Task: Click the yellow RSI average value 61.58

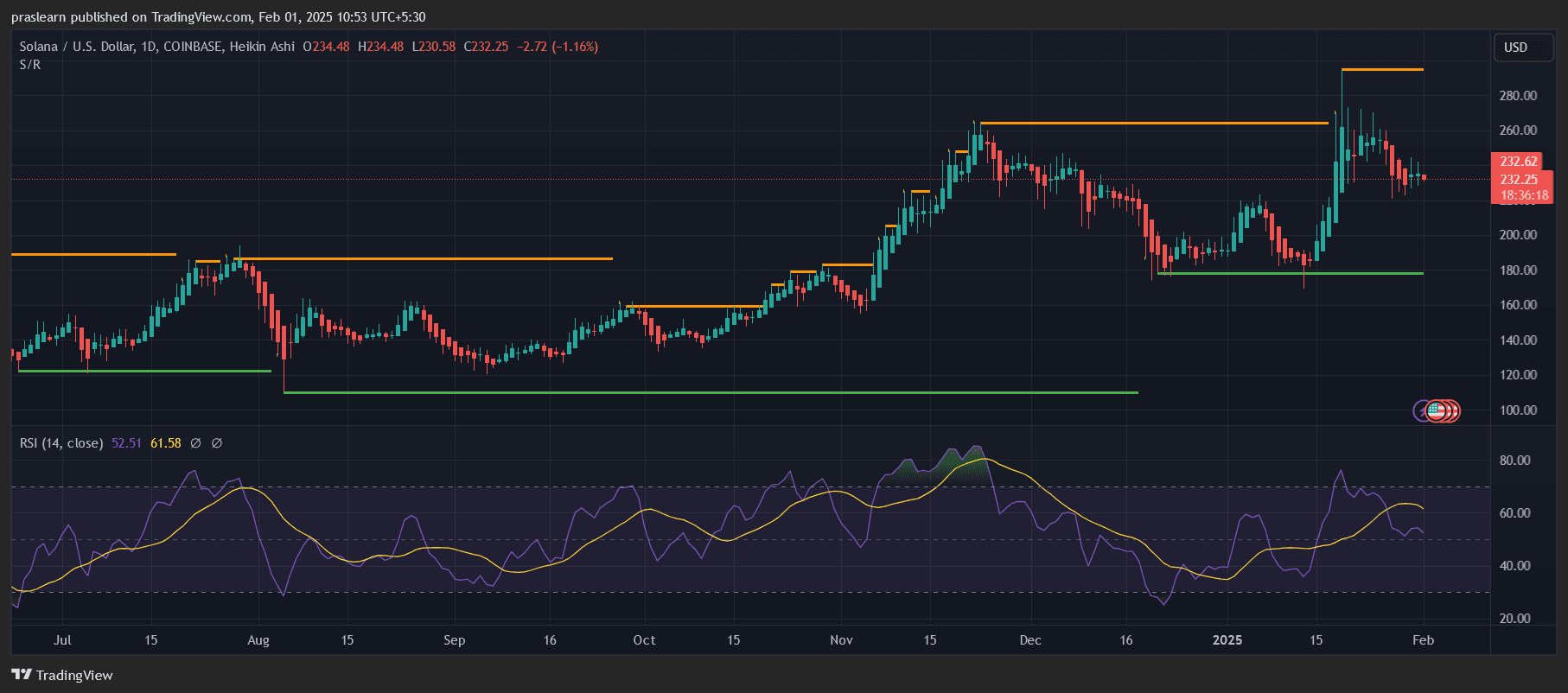Action: [166, 443]
